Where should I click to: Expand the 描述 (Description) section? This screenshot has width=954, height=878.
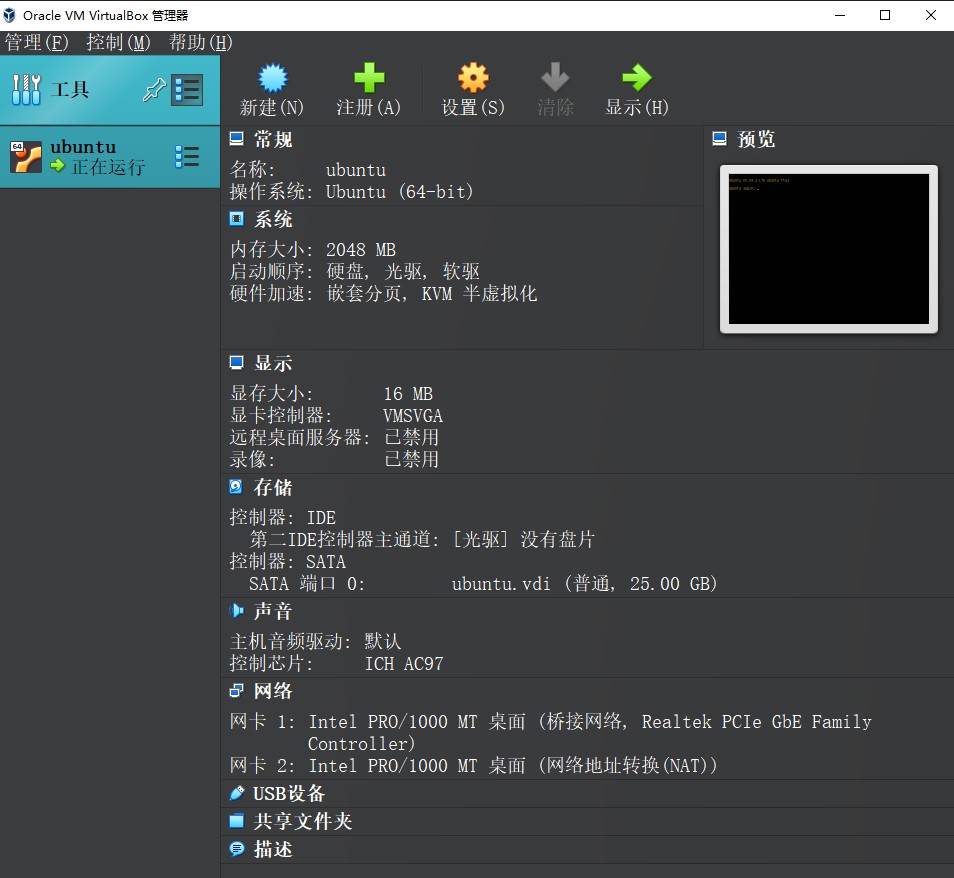click(x=272, y=849)
